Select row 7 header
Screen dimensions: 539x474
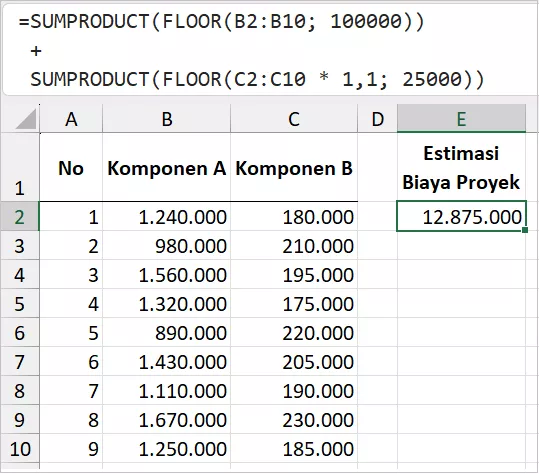pyautogui.click(x=20, y=362)
